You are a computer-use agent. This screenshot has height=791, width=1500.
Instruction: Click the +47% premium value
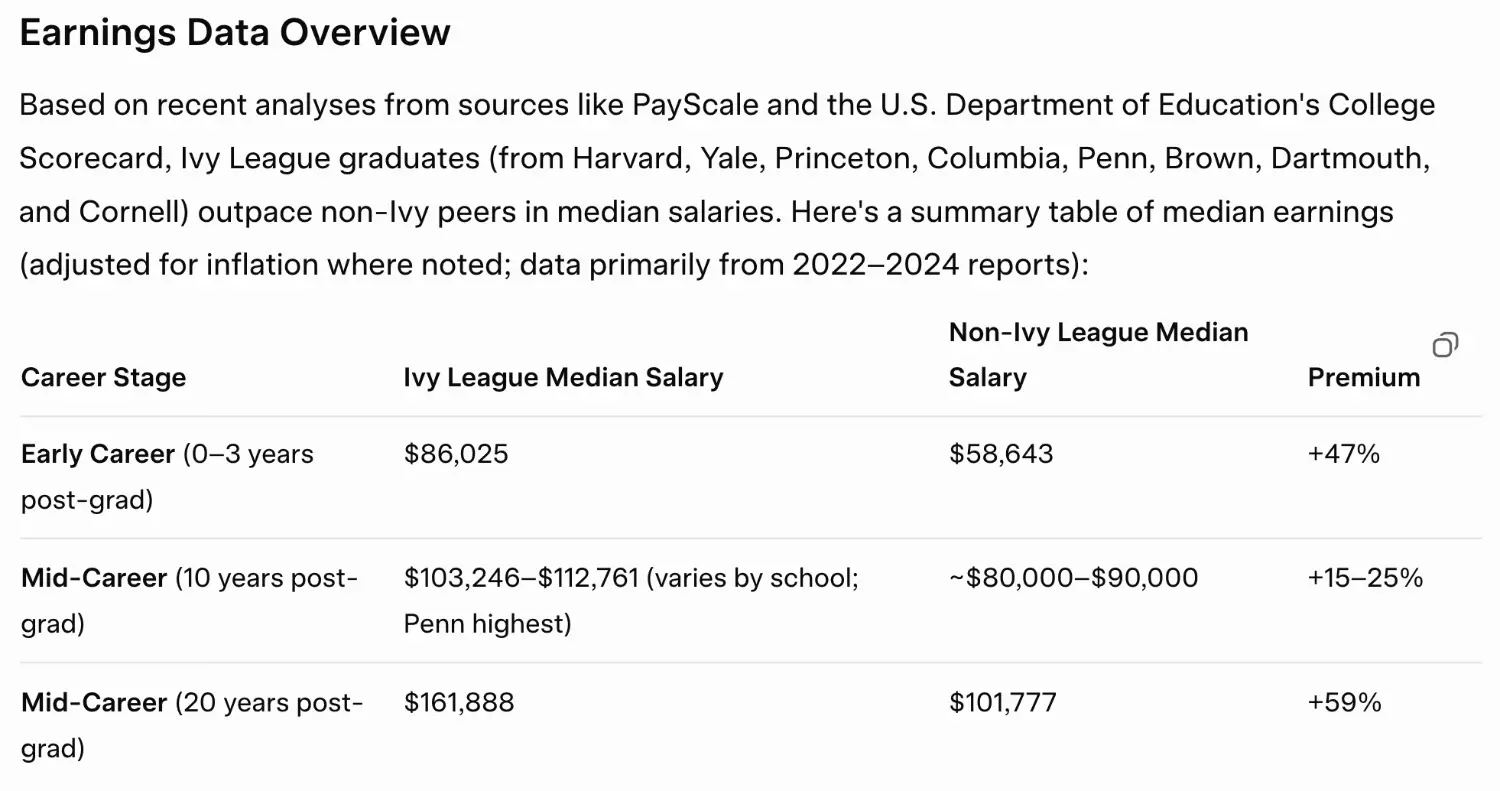click(x=1343, y=454)
